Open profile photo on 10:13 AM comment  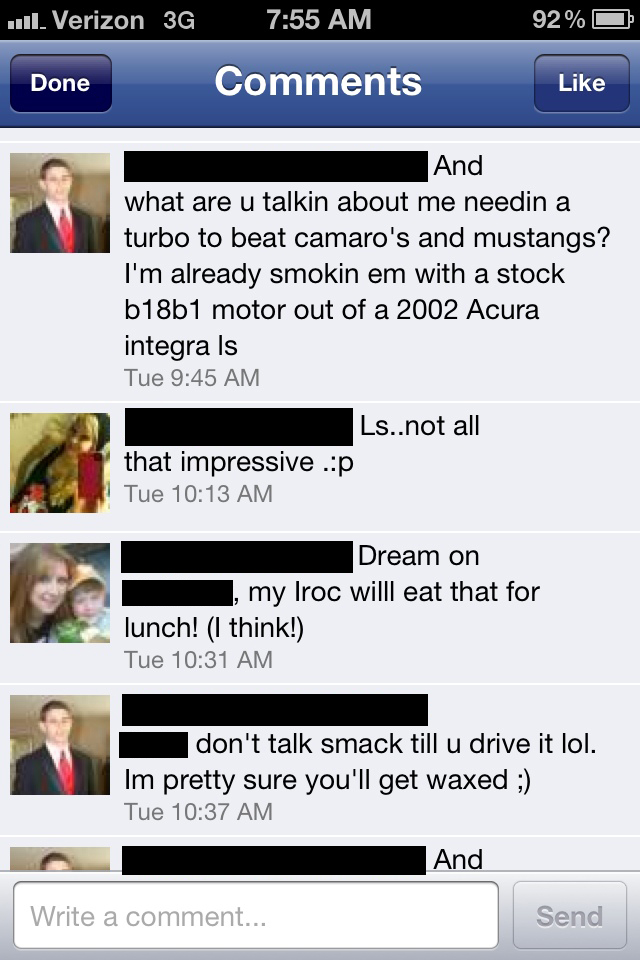pos(60,463)
